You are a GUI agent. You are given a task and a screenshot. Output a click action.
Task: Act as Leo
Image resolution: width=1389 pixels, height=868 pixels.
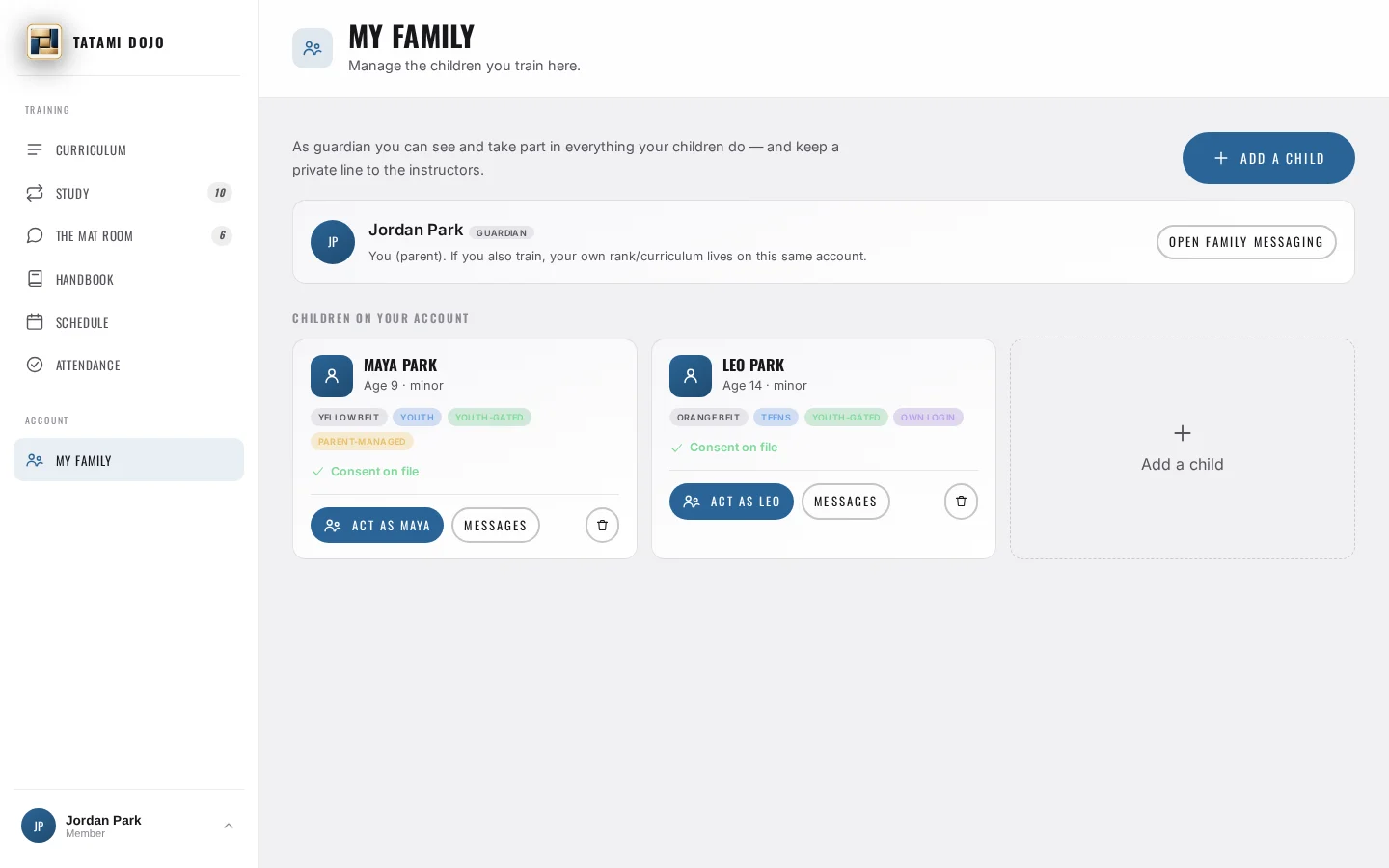[x=731, y=502]
